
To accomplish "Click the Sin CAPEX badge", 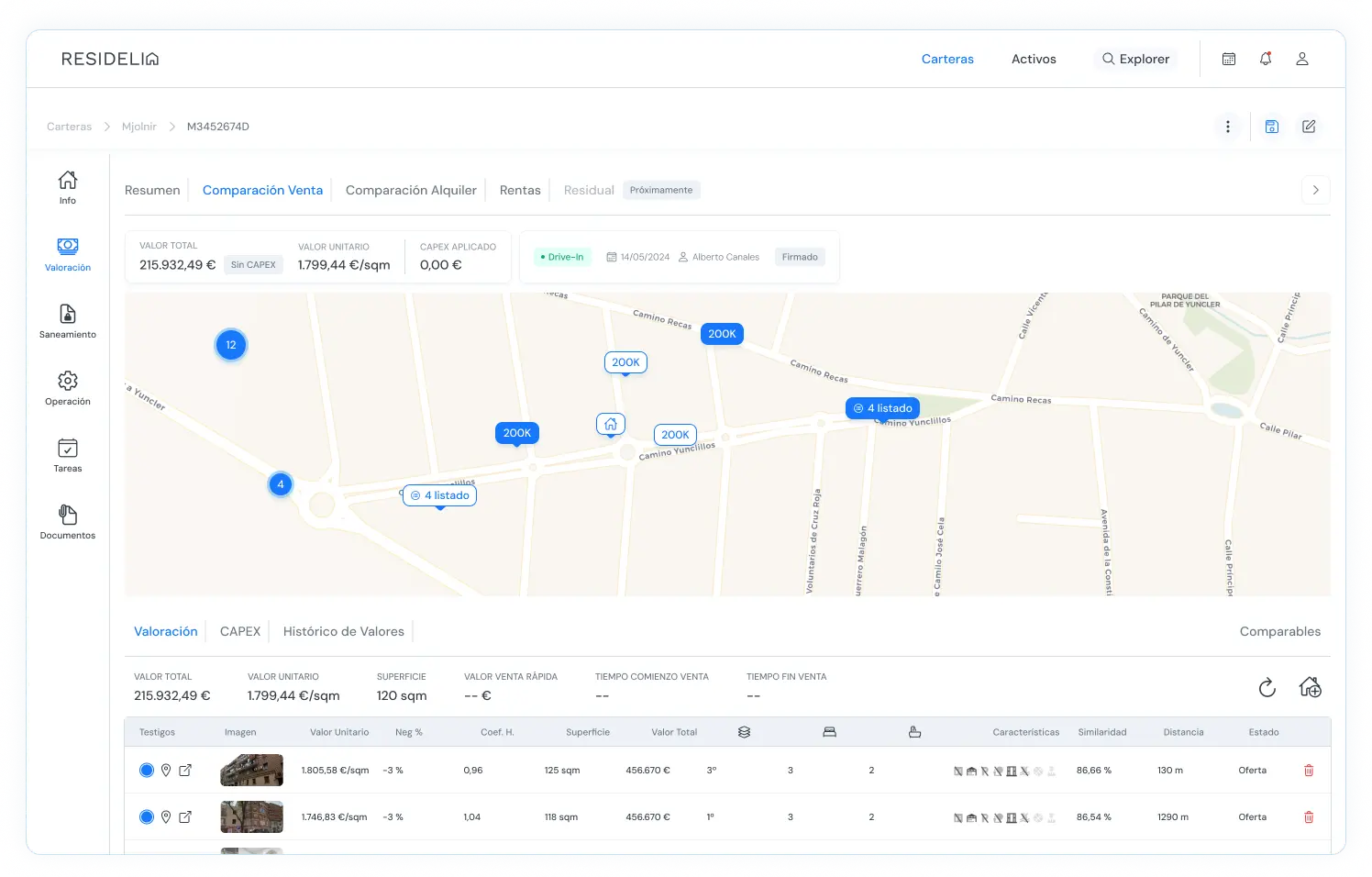I will (x=253, y=264).
